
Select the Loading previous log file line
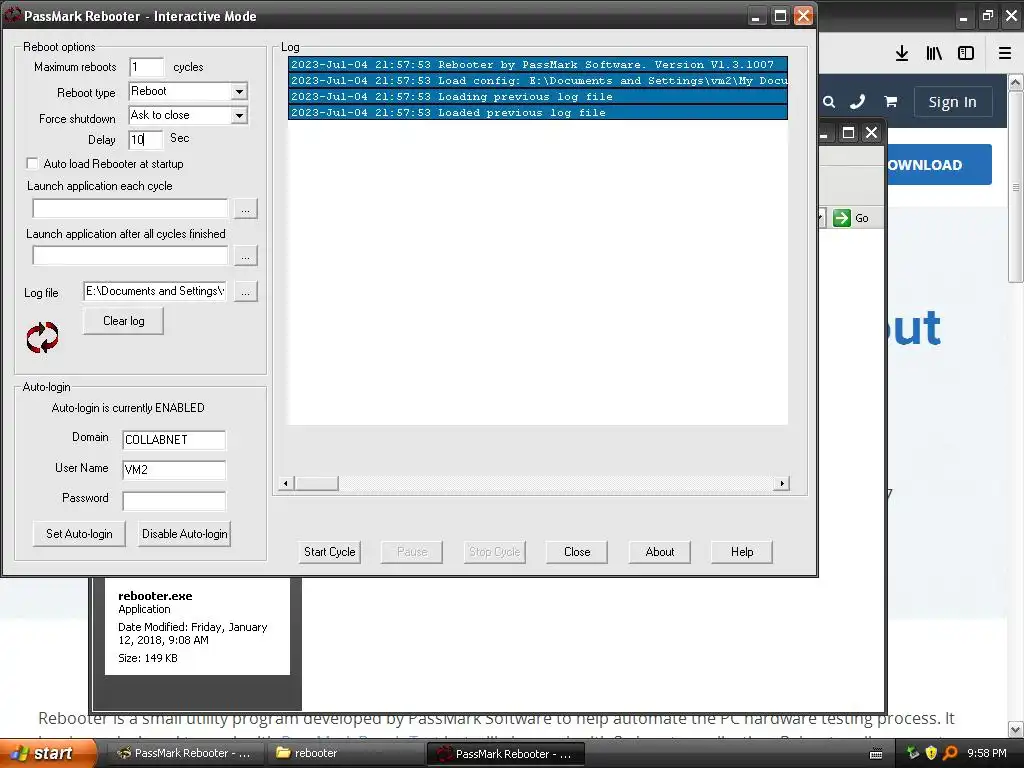point(537,97)
